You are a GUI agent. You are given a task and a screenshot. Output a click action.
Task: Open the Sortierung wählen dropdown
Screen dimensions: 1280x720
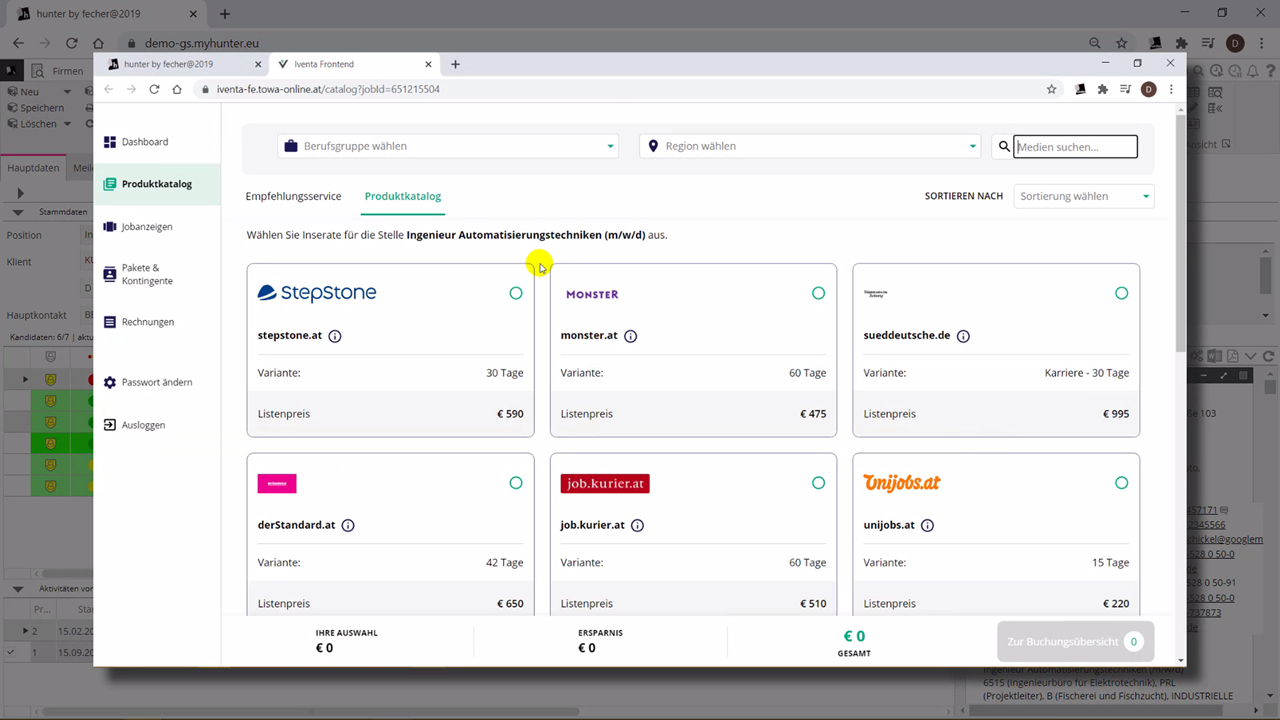click(1084, 196)
